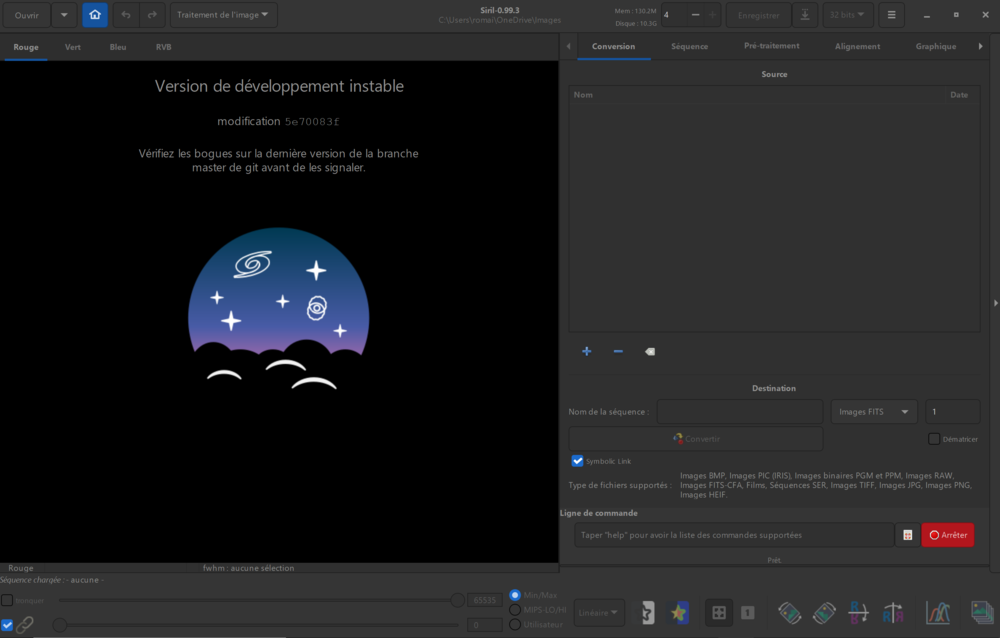Click the save-as download icon
This screenshot has width=1000, height=638.
pyautogui.click(x=805, y=15)
